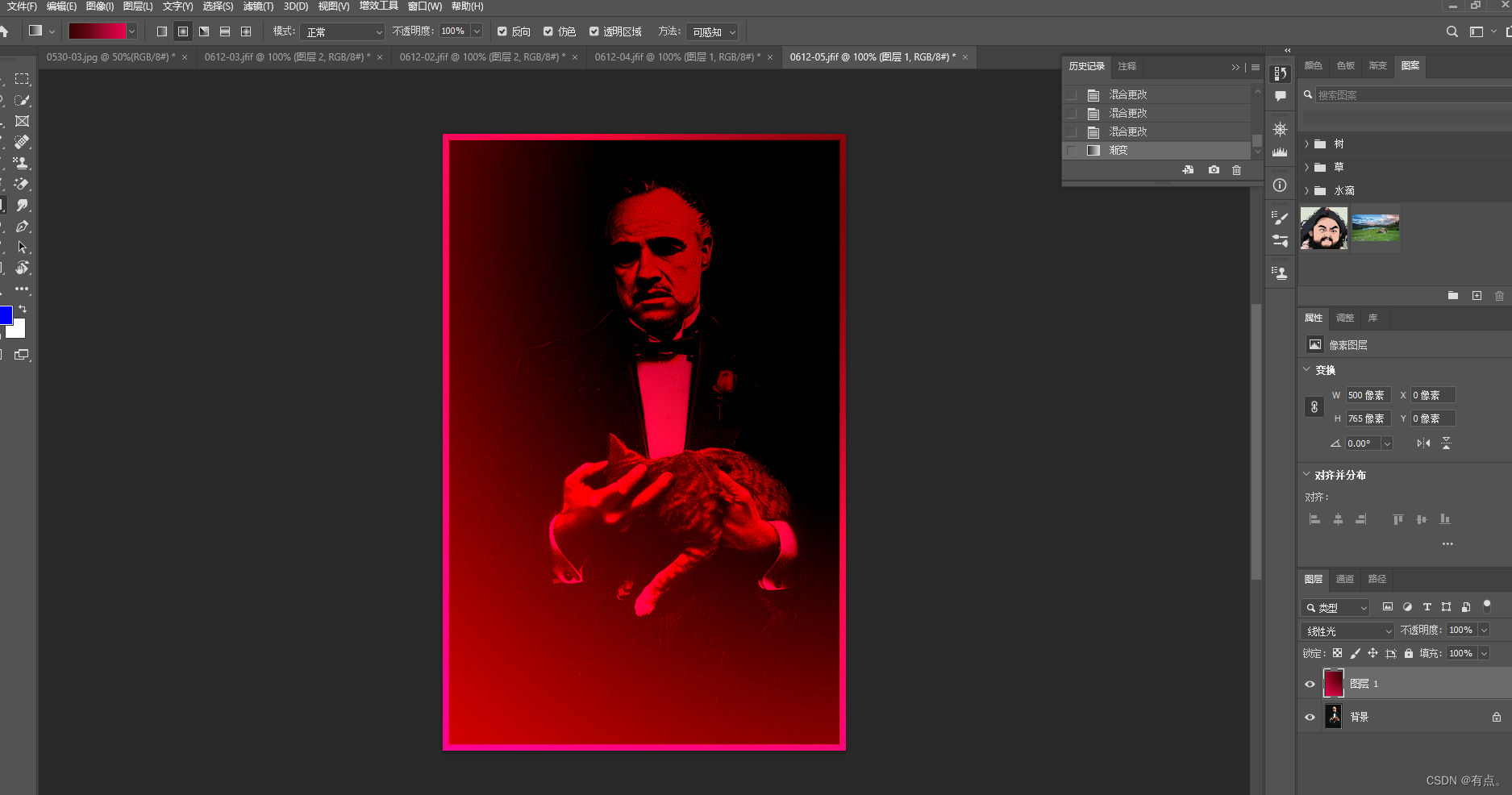The height and width of the screenshot is (795, 1512).
Task: Switch to the 通道 tab
Action: coord(1344,579)
